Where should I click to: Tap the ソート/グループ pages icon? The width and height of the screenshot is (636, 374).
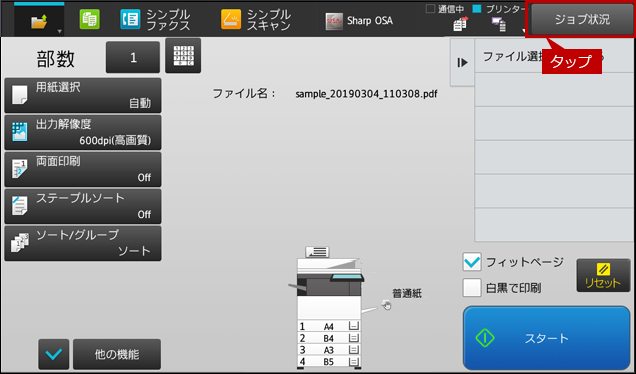coord(19,243)
